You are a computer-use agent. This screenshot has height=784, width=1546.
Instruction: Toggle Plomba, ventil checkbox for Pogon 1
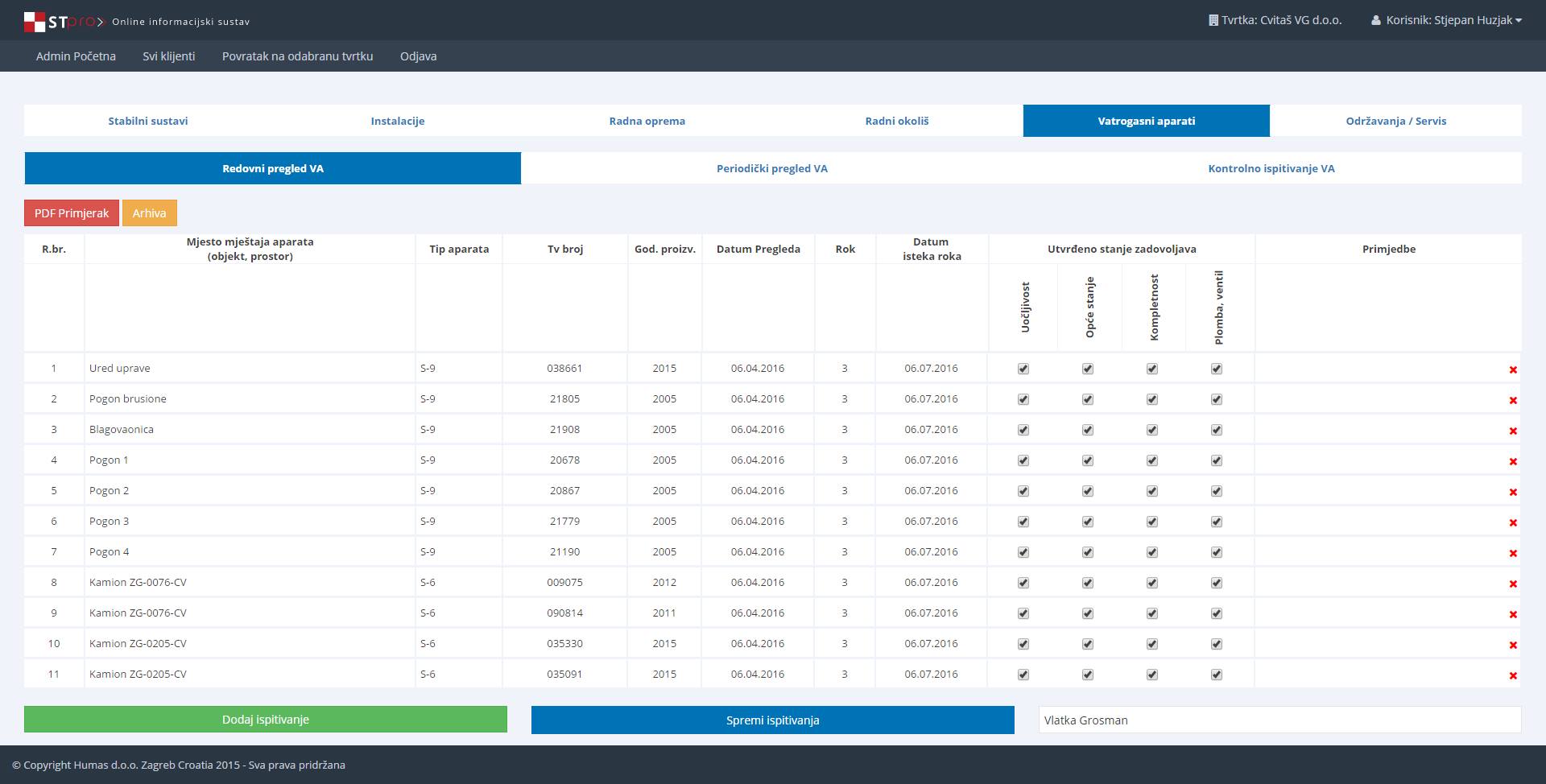click(x=1217, y=460)
